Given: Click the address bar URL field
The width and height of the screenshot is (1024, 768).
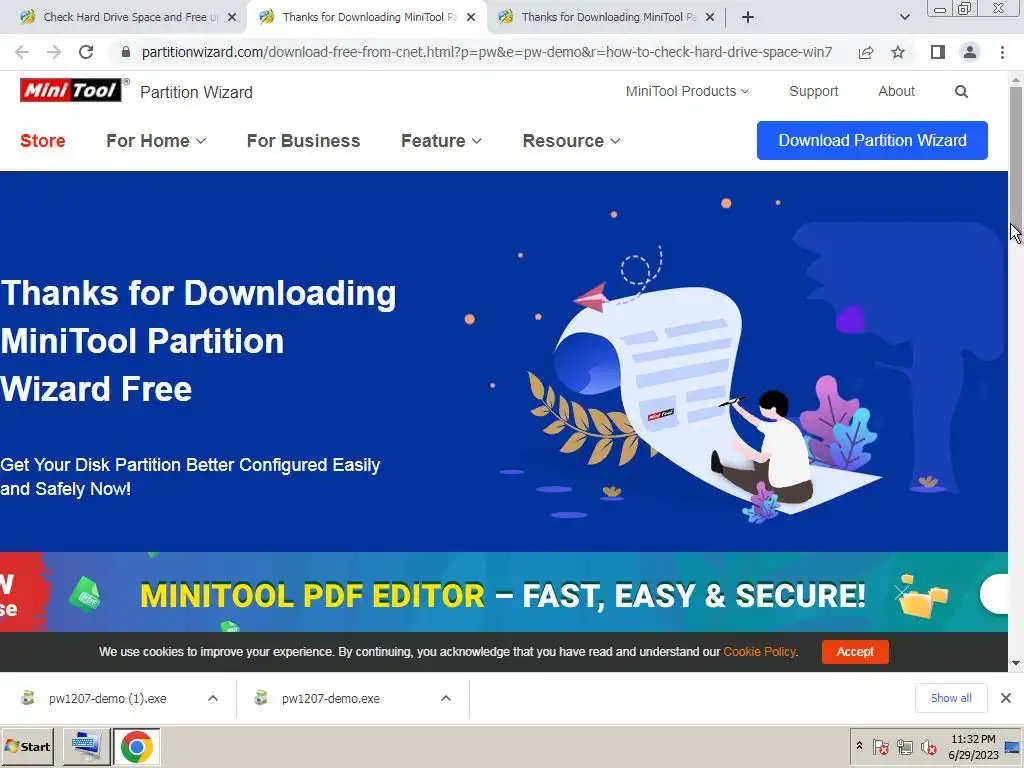Looking at the screenshot, I should pos(487,52).
